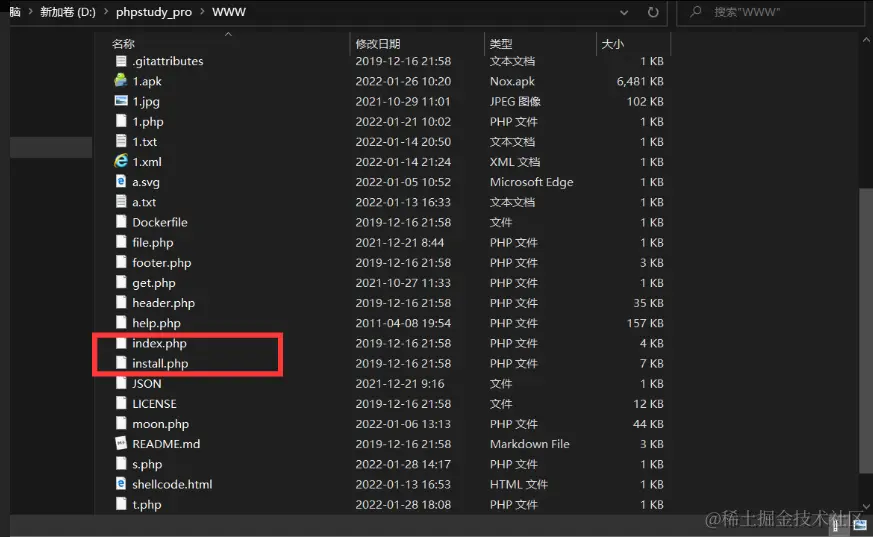Screen dimensions: 873x537
Task: Select the README.md markdown icon
Action: [x=121, y=444]
